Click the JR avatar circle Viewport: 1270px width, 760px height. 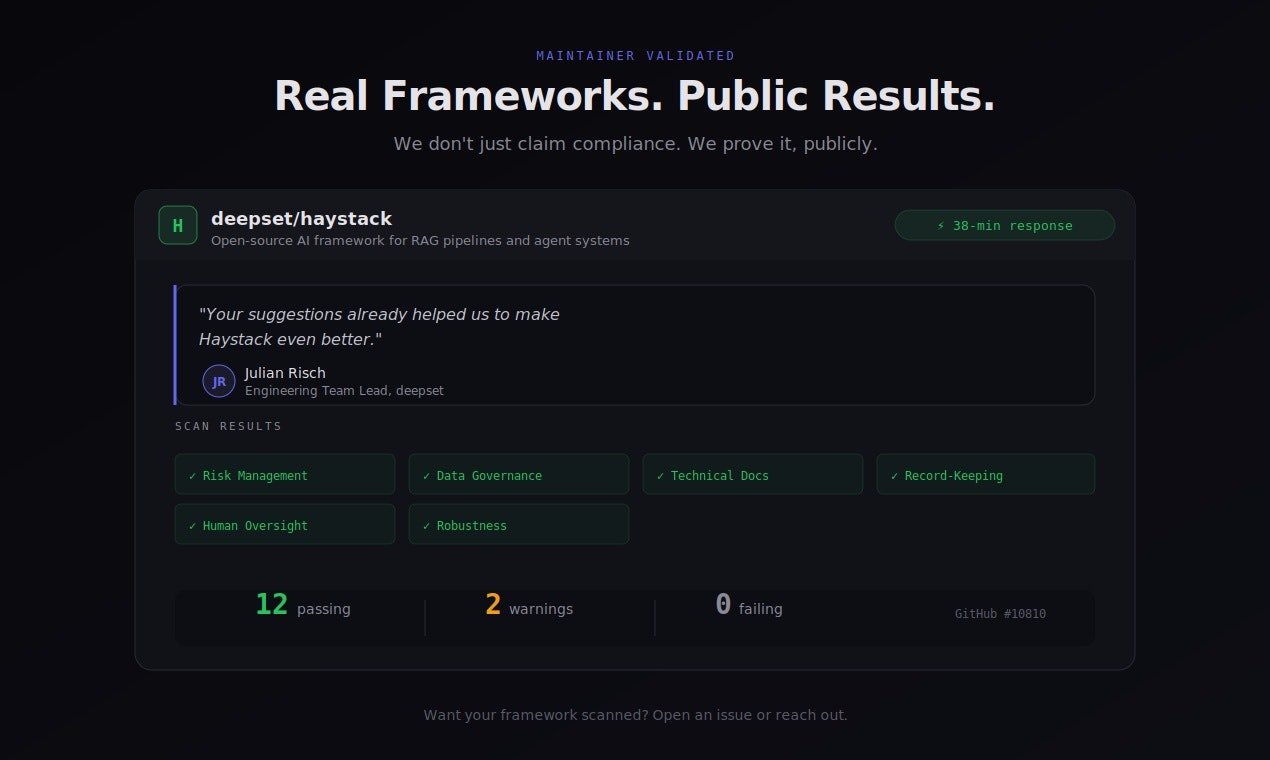pyautogui.click(x=219, y=381)
